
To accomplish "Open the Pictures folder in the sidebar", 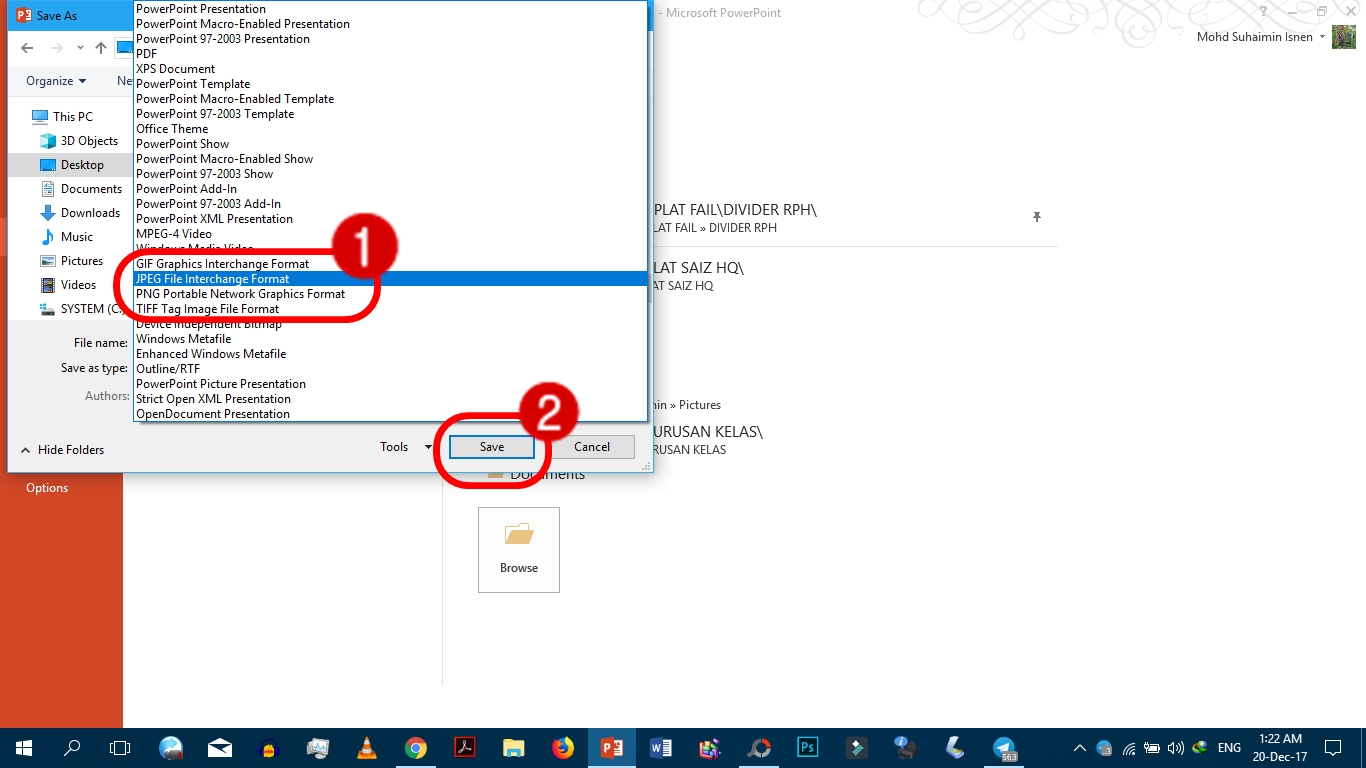I will point(71,261).
